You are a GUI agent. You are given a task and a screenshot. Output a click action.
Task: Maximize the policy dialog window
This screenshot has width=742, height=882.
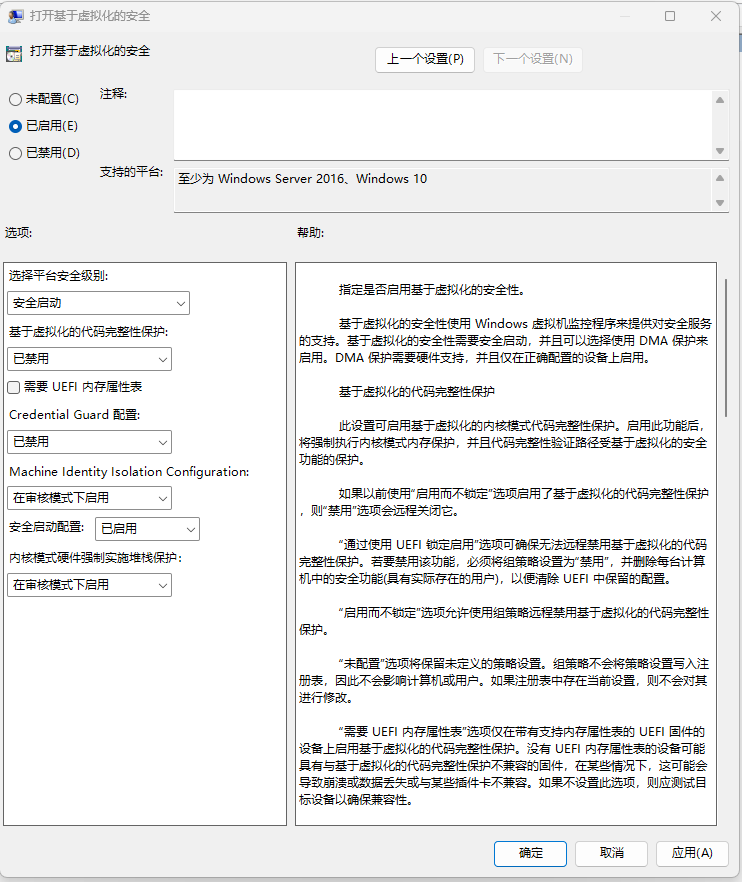point(670,16)
